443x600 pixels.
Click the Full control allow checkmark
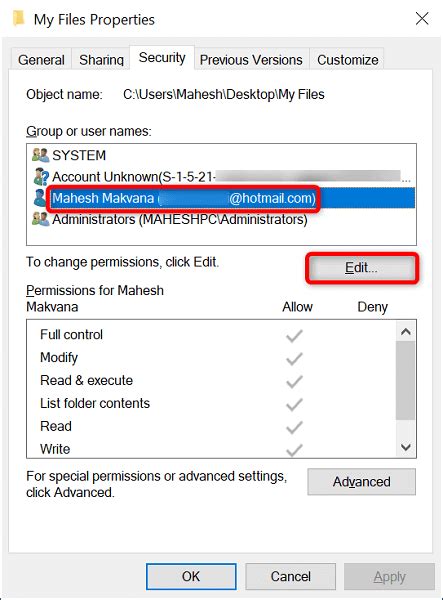[294, 336]
